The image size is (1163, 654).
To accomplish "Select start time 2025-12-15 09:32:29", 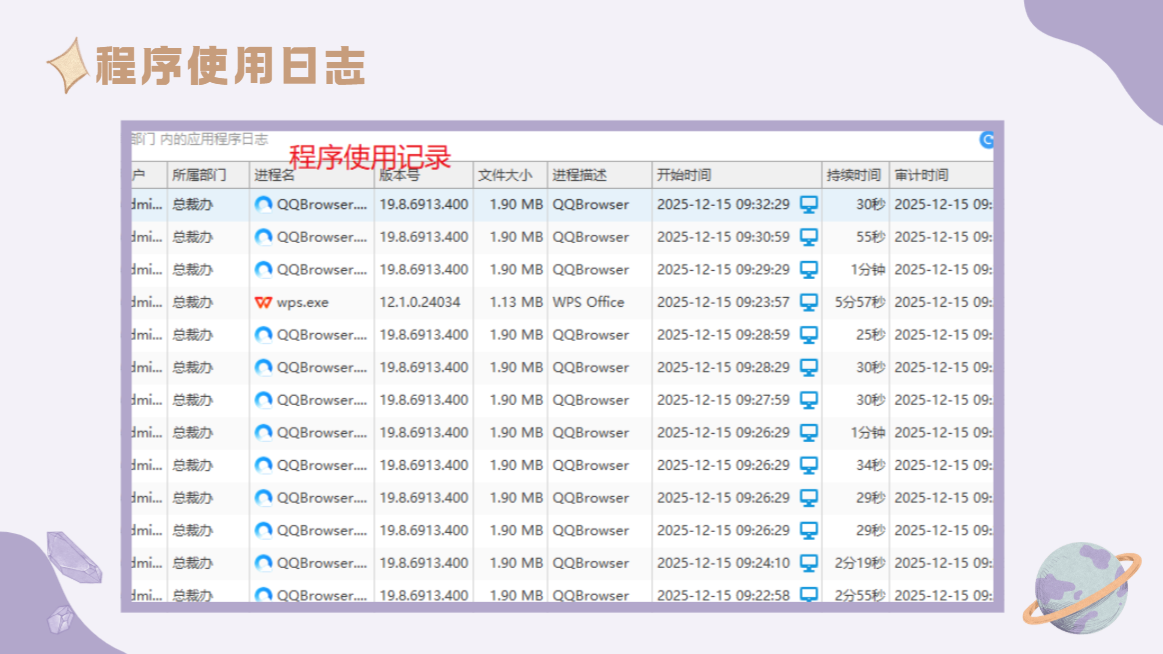I will pyautogui.click(x=723, y=205).
